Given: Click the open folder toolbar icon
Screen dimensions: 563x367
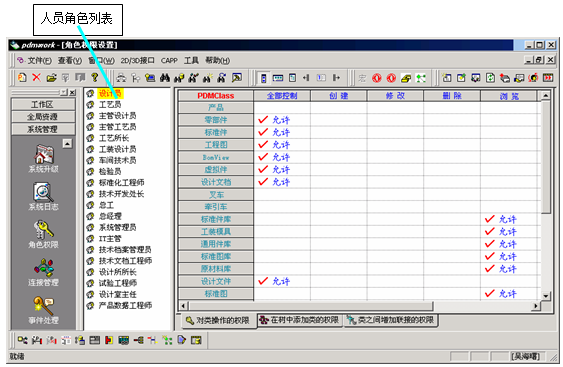Looking at the screenshot, I should click(x=51, y=77).
